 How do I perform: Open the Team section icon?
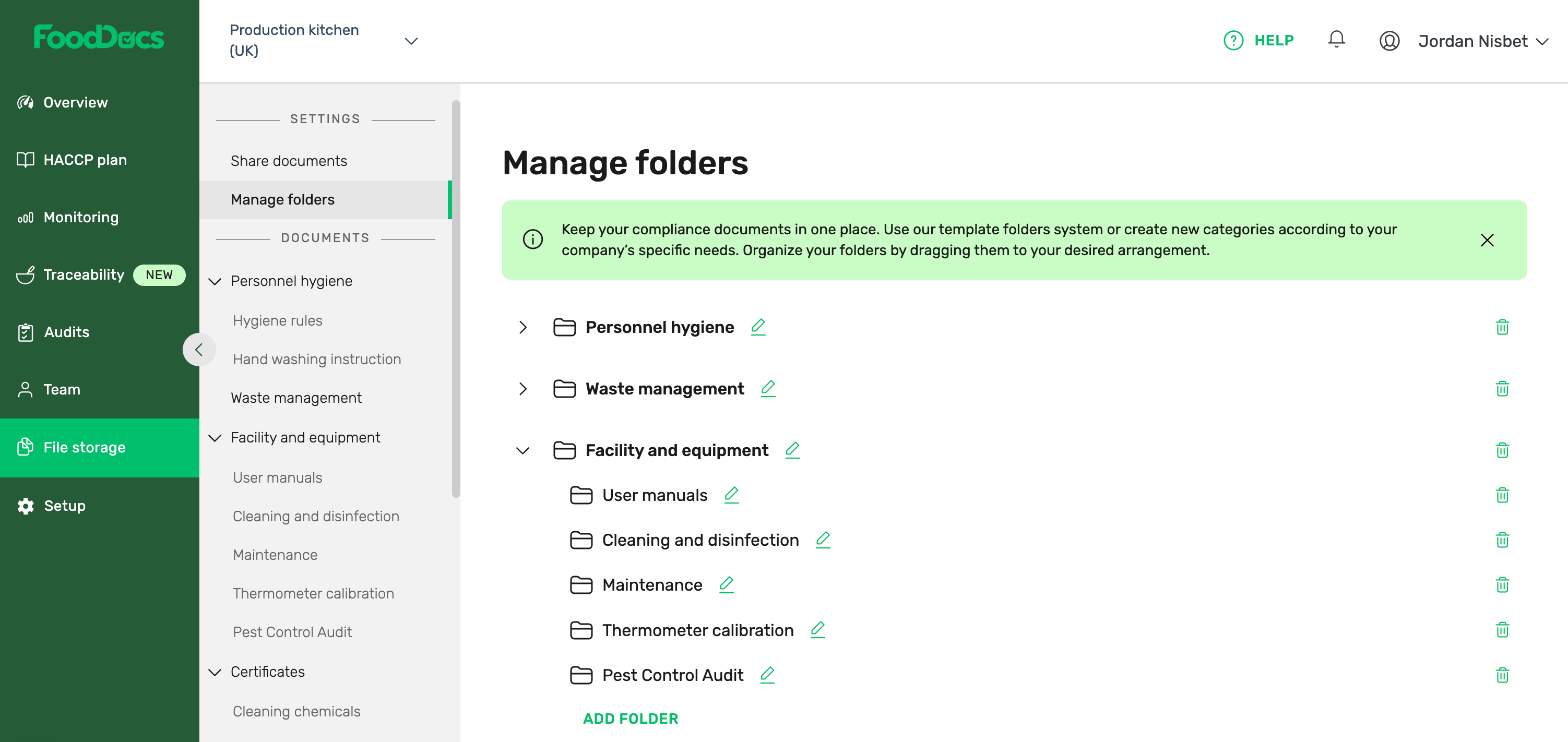(x=25, y=389)
